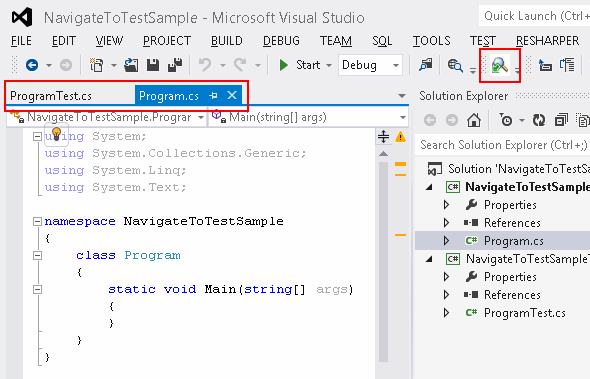Open the Pending Changes Filter dropdown arrow
This screenshot has height=379, width=590.
click(522, 121)
